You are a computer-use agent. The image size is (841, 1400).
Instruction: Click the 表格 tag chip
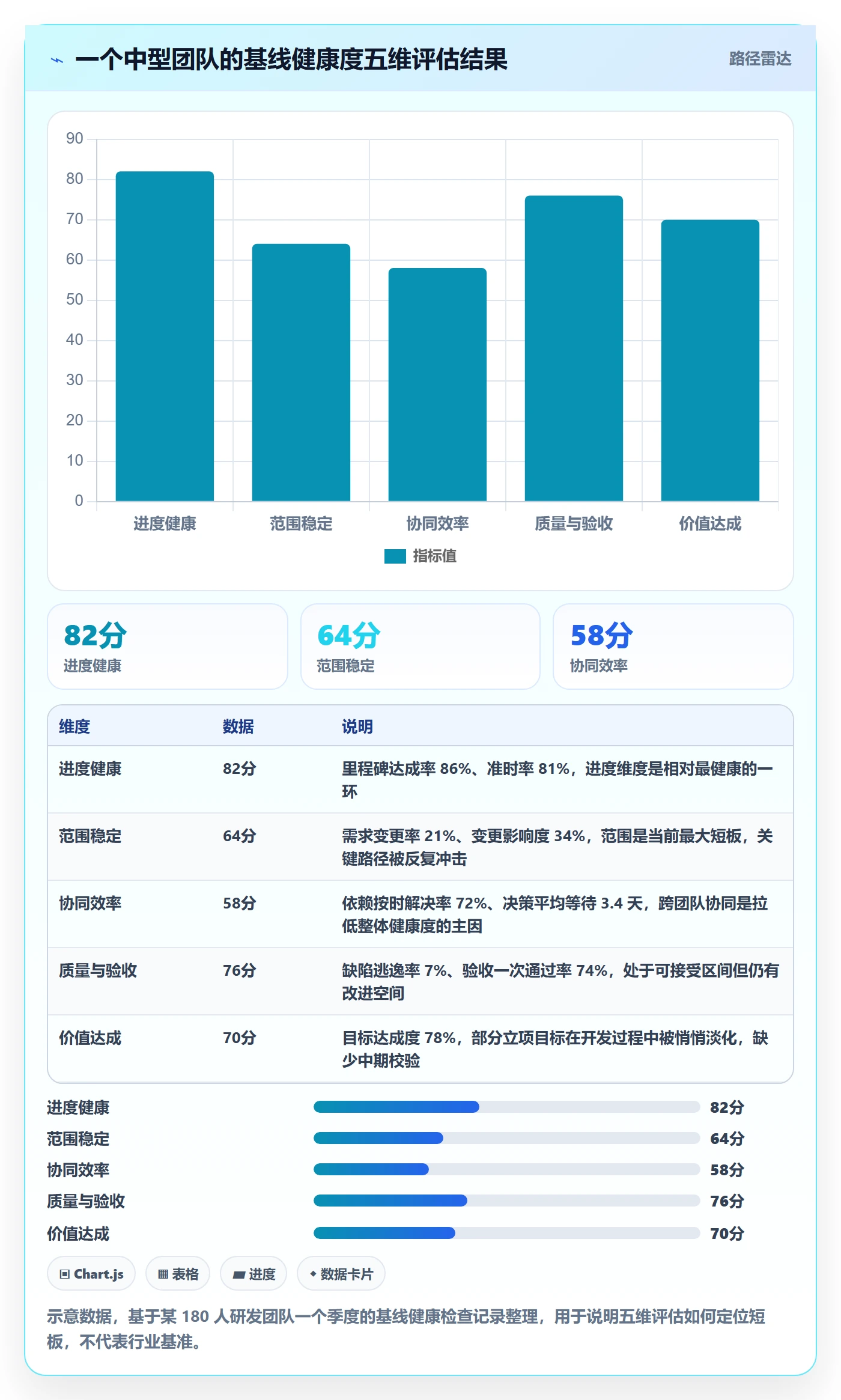(178, 1273)
